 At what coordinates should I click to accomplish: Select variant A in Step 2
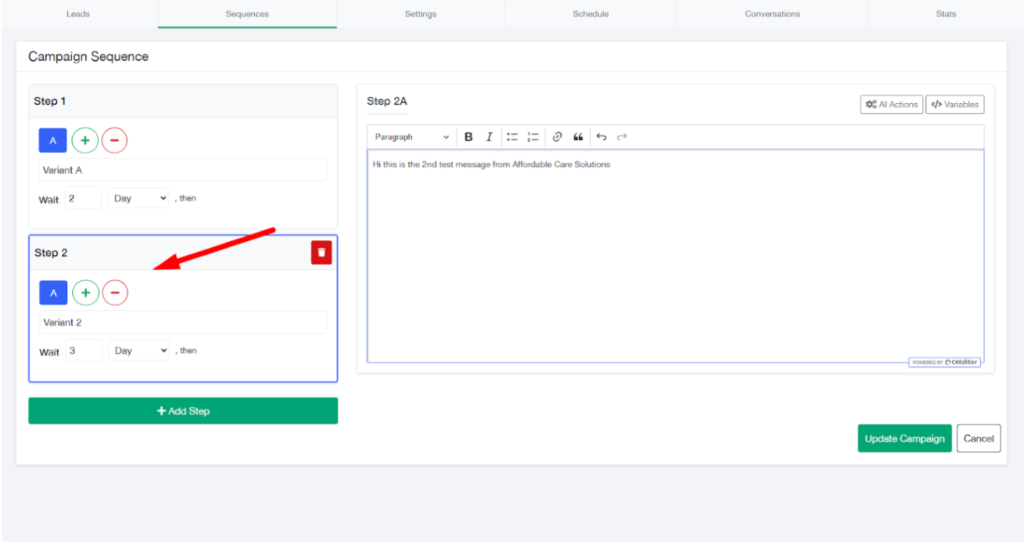pyautogui.click(x=53, y=293)
